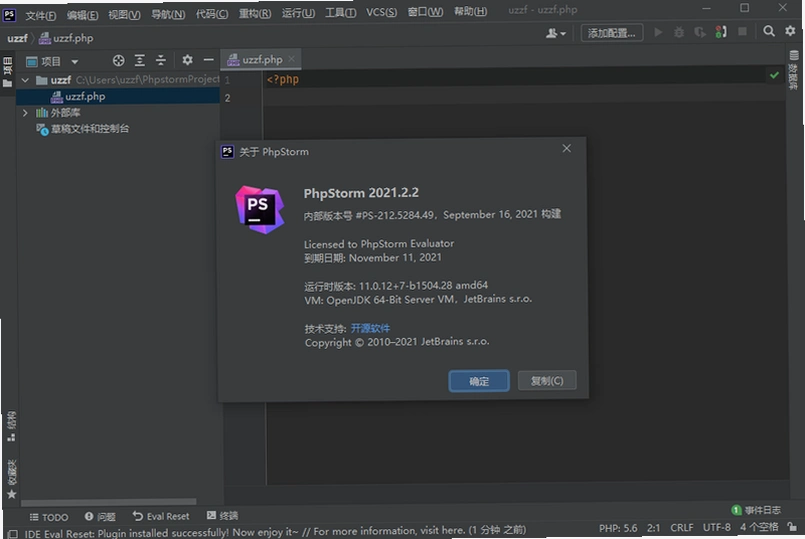Toggle the 结构 tool window stripe button
The height and width of the screenshot is (539, 805).
pos(11,426)
